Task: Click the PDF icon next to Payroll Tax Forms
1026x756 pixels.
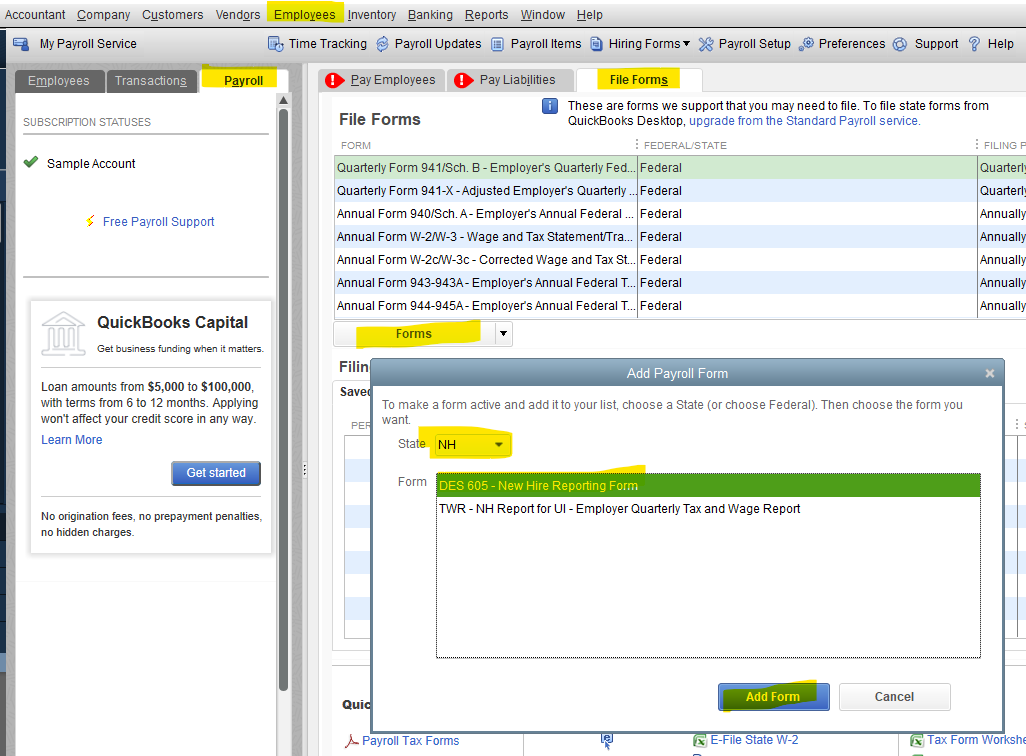Action: point(351,741)
